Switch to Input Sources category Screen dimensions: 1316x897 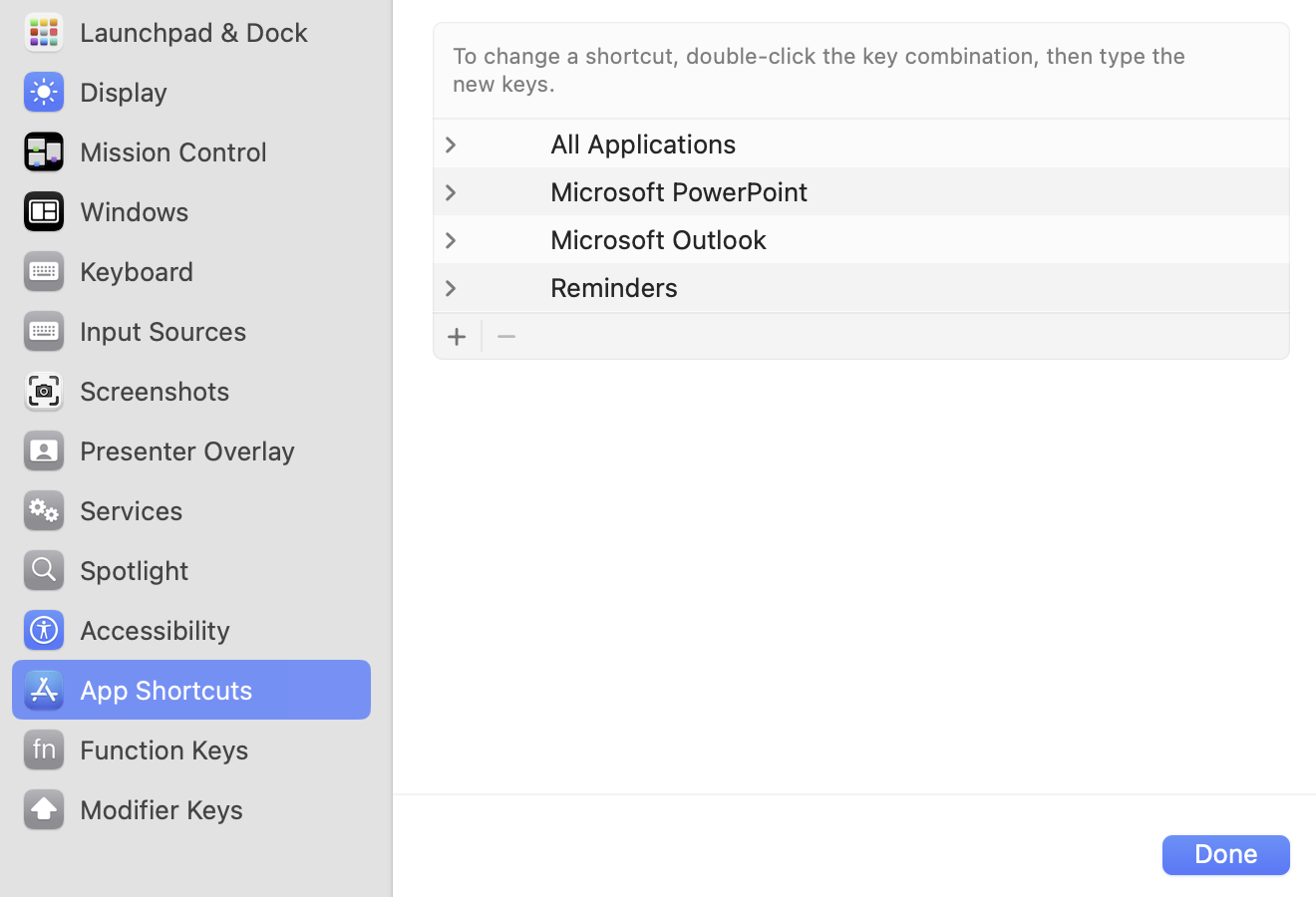coord(163,331)
